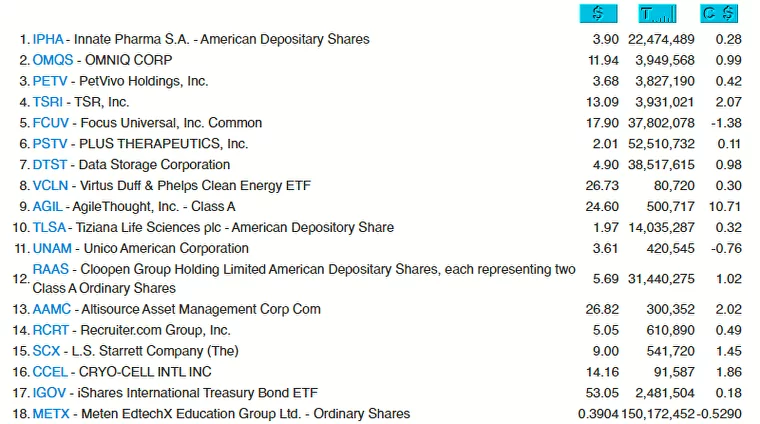Click the PETV stock symbol
This screenshot has width=760, height=424.
click(x=50, y=81)
